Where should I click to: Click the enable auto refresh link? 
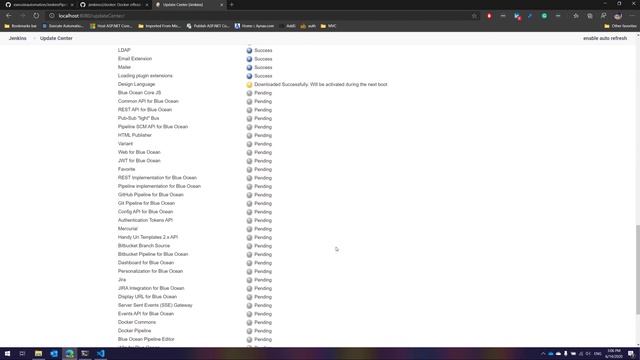click(605, 38)
